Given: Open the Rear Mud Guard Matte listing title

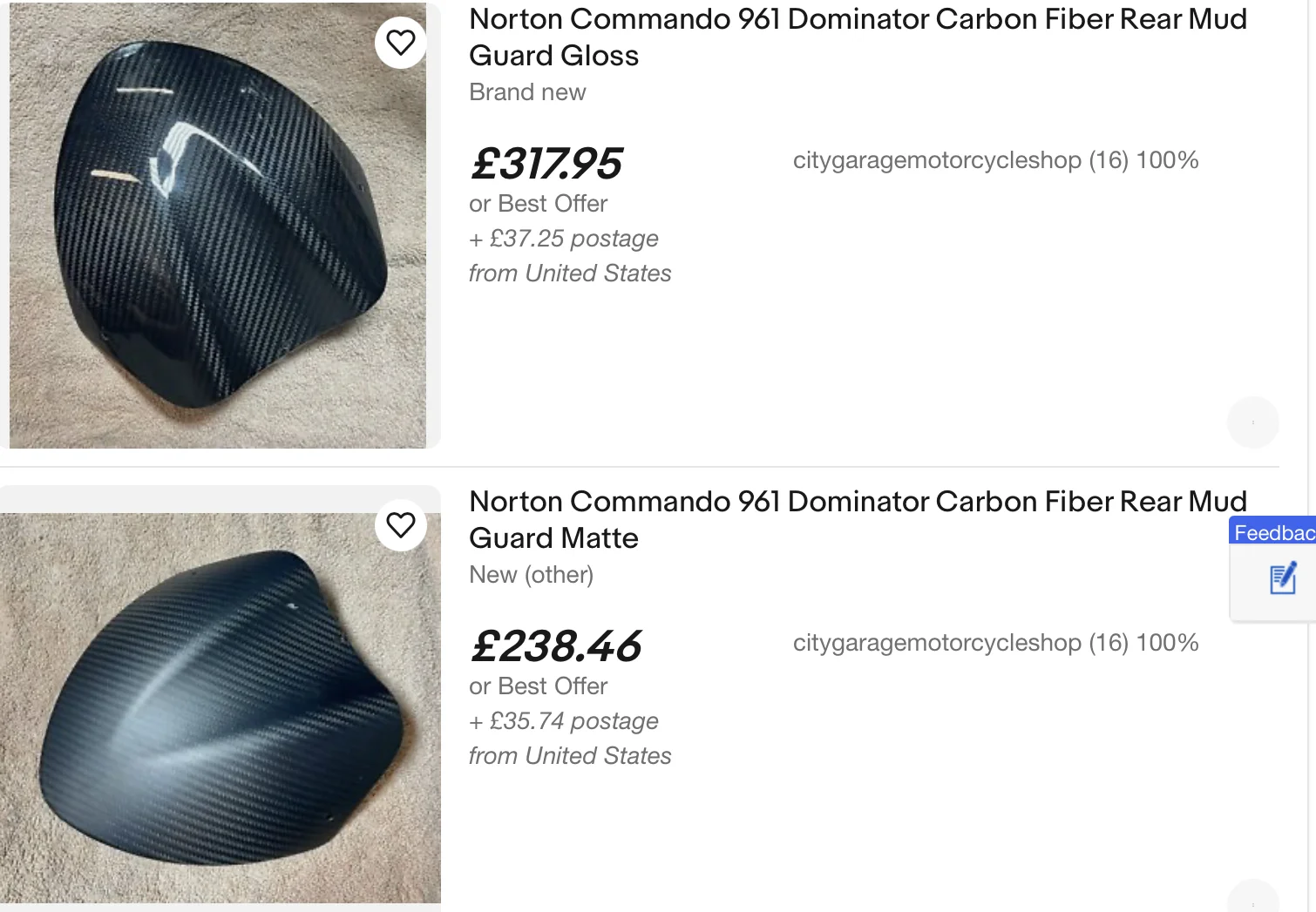Looking at the screenshot, I should [858, 519].
